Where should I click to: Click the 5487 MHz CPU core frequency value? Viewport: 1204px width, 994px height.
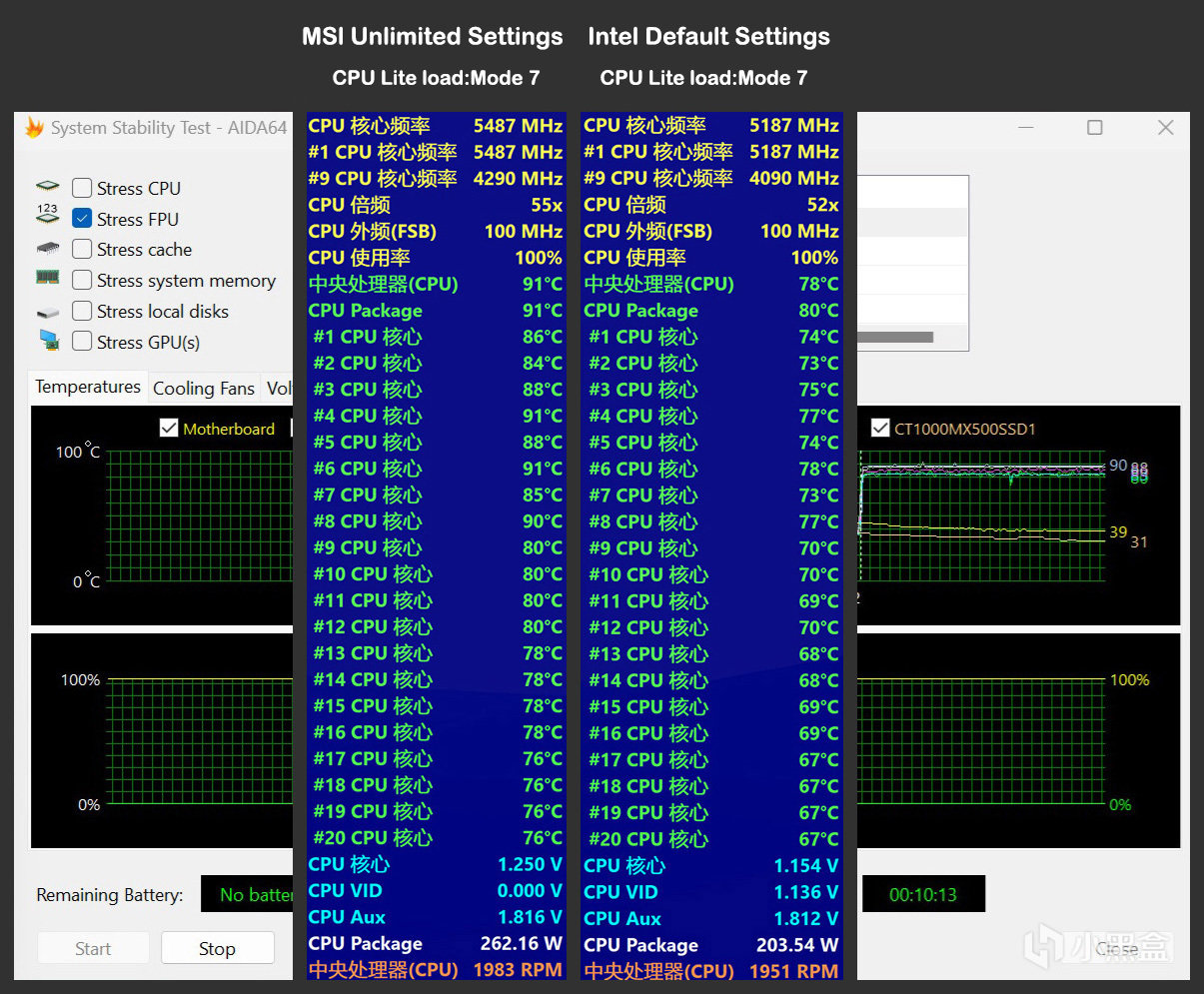pyautogui.click(x=518, y=125)
